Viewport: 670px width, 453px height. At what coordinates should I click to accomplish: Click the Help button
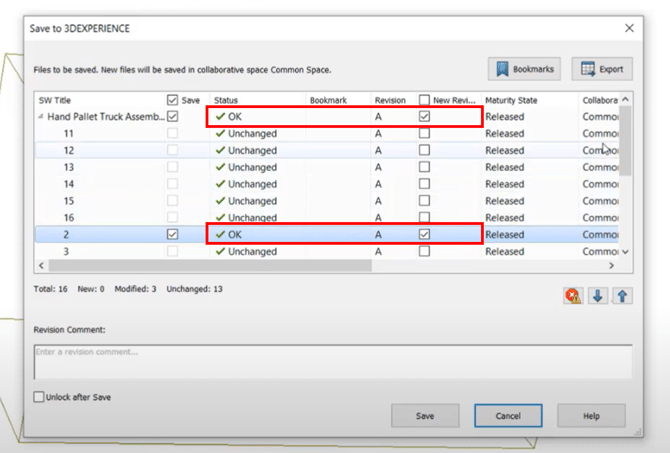[x=591, y=416]
